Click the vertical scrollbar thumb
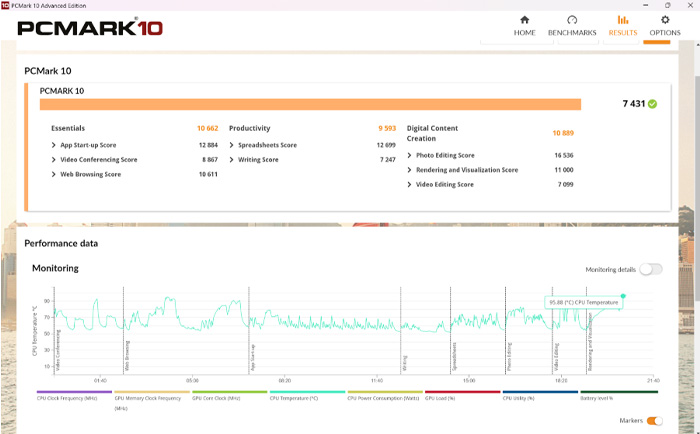The image size is (700, 434). click(696, 188)
